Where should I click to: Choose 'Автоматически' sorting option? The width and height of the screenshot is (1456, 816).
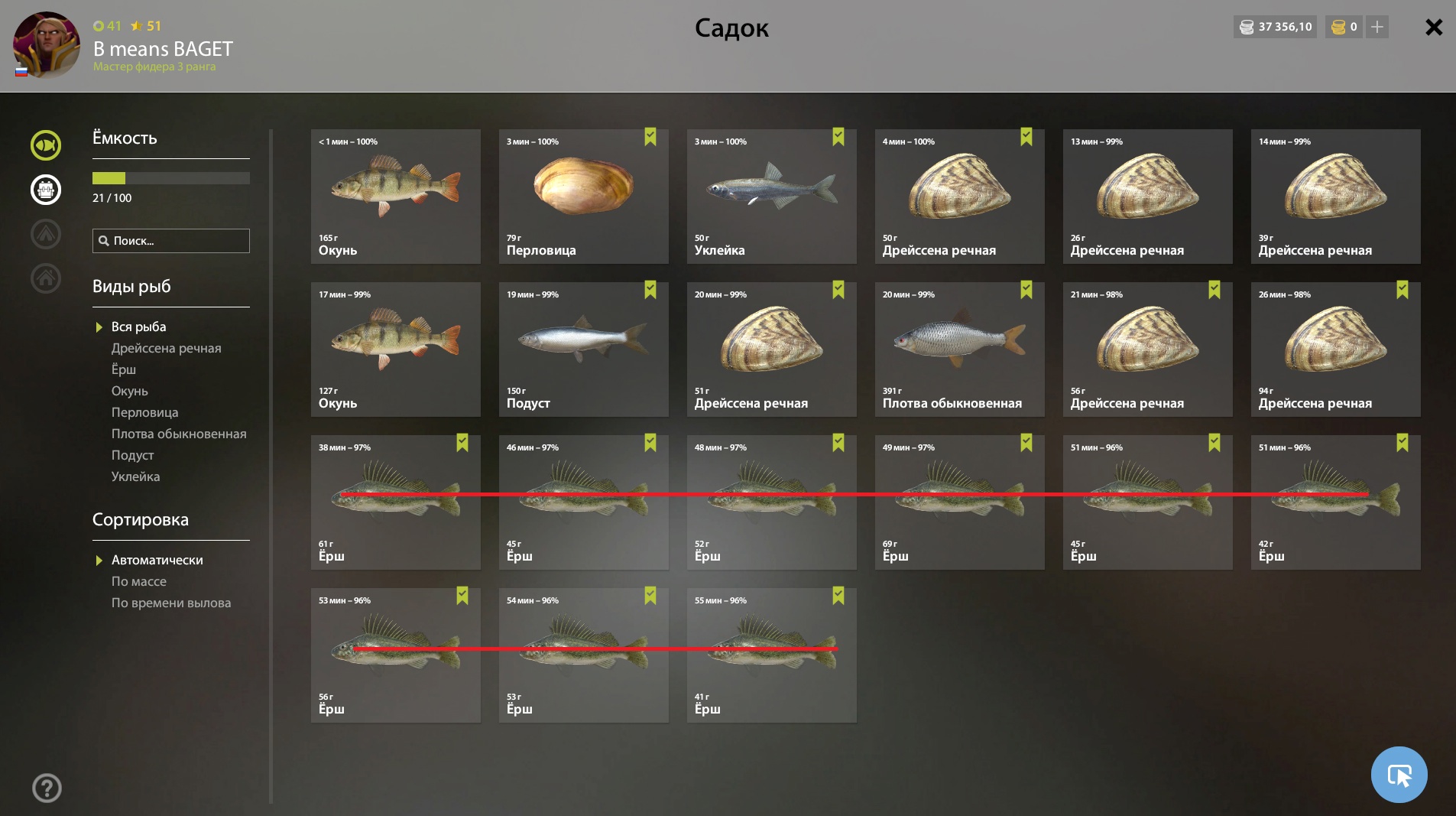click(157, 560)
